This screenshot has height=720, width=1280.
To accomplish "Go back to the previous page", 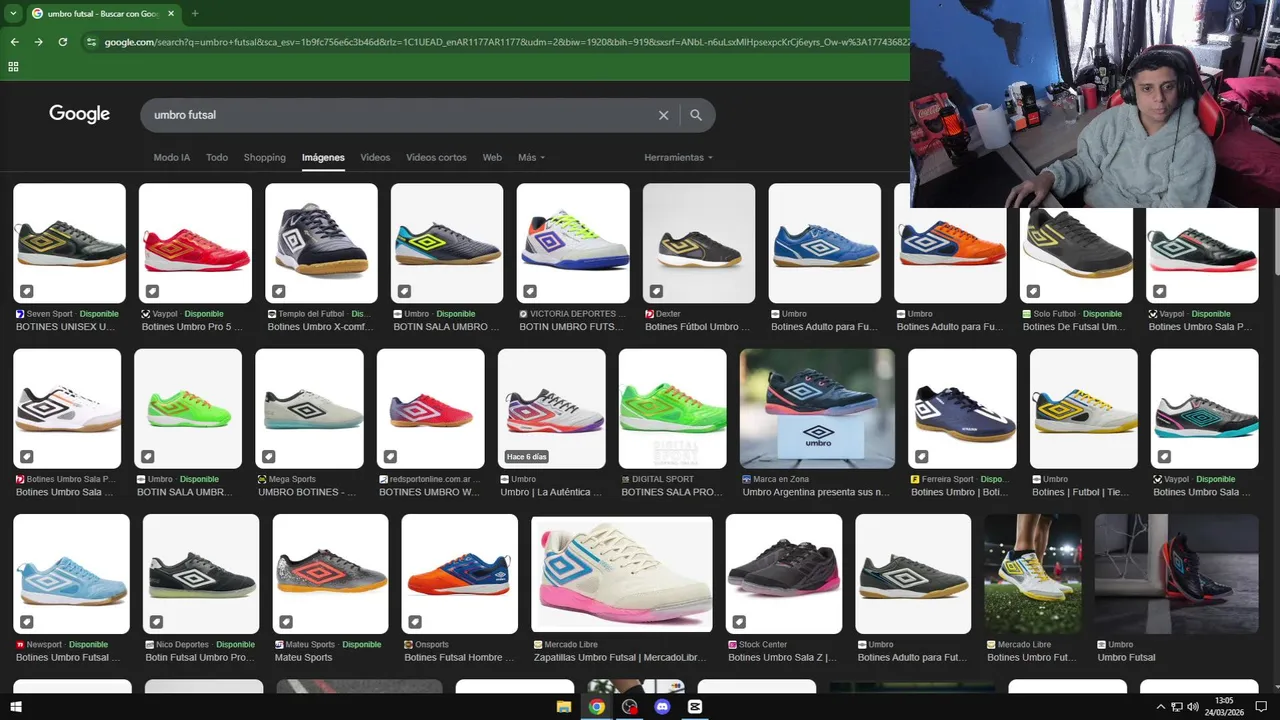I will [x=14, y=42].
